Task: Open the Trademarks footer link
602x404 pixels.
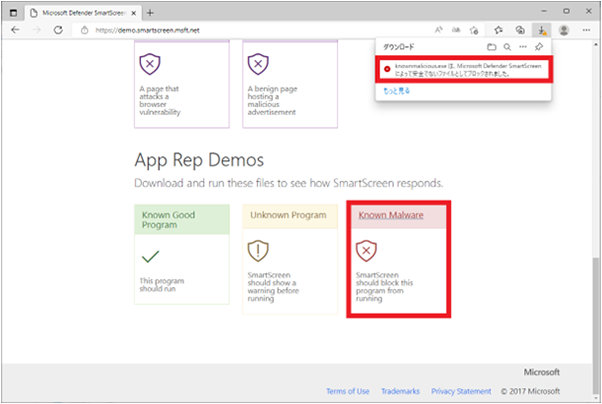Action: (400, 391)
